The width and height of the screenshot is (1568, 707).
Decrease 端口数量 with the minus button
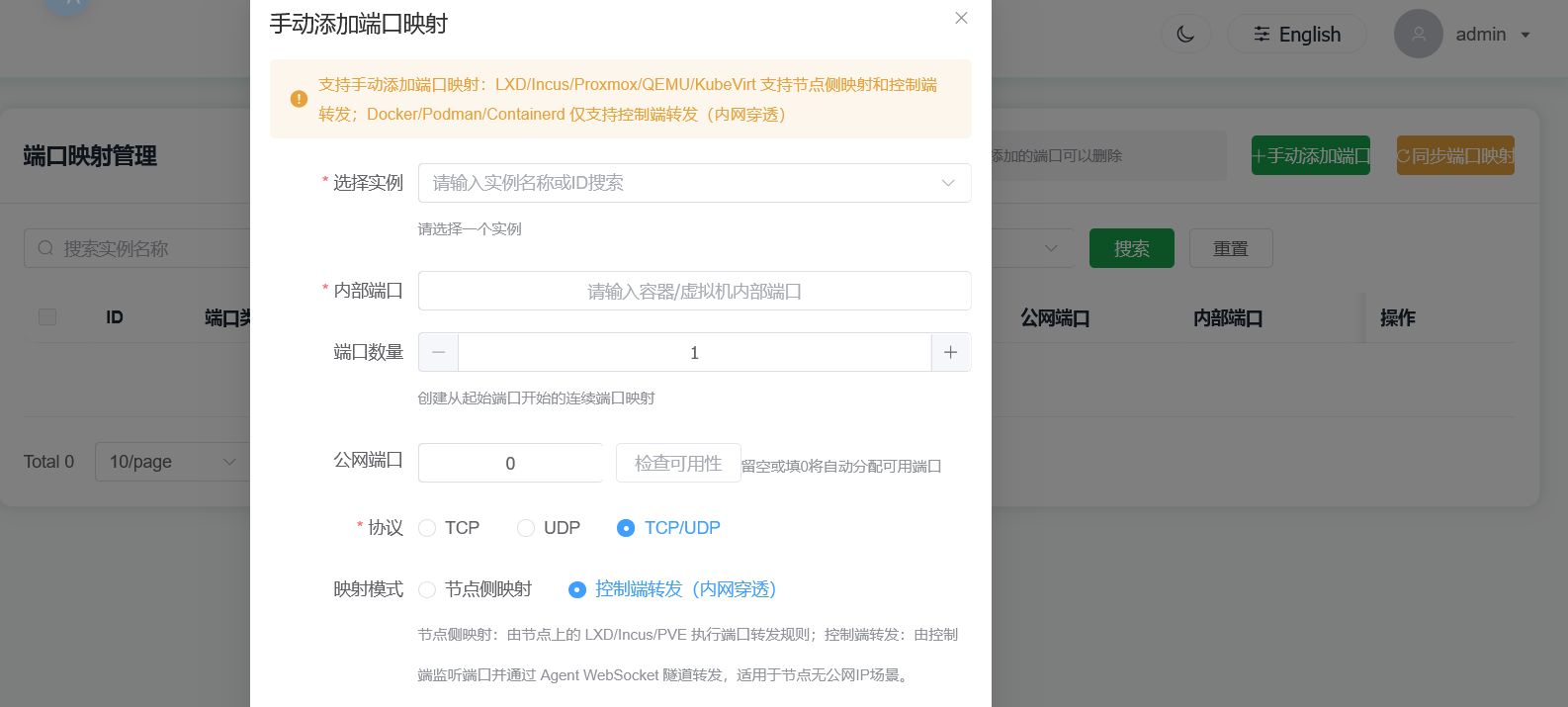point(438,352)
